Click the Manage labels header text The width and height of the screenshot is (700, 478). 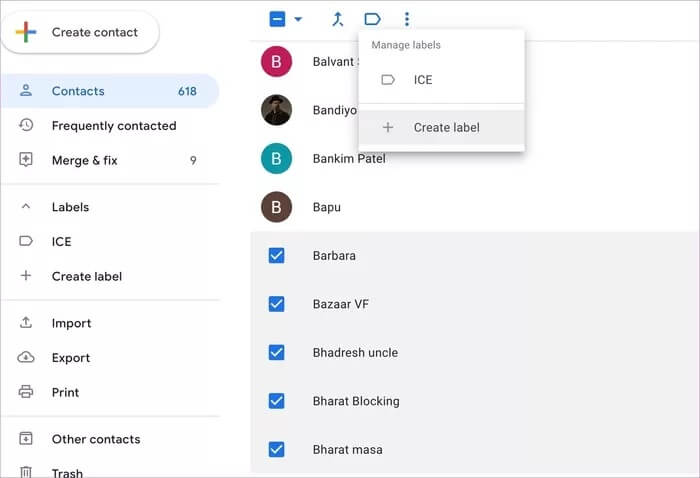pyautogui.click(x=406, y=45)
